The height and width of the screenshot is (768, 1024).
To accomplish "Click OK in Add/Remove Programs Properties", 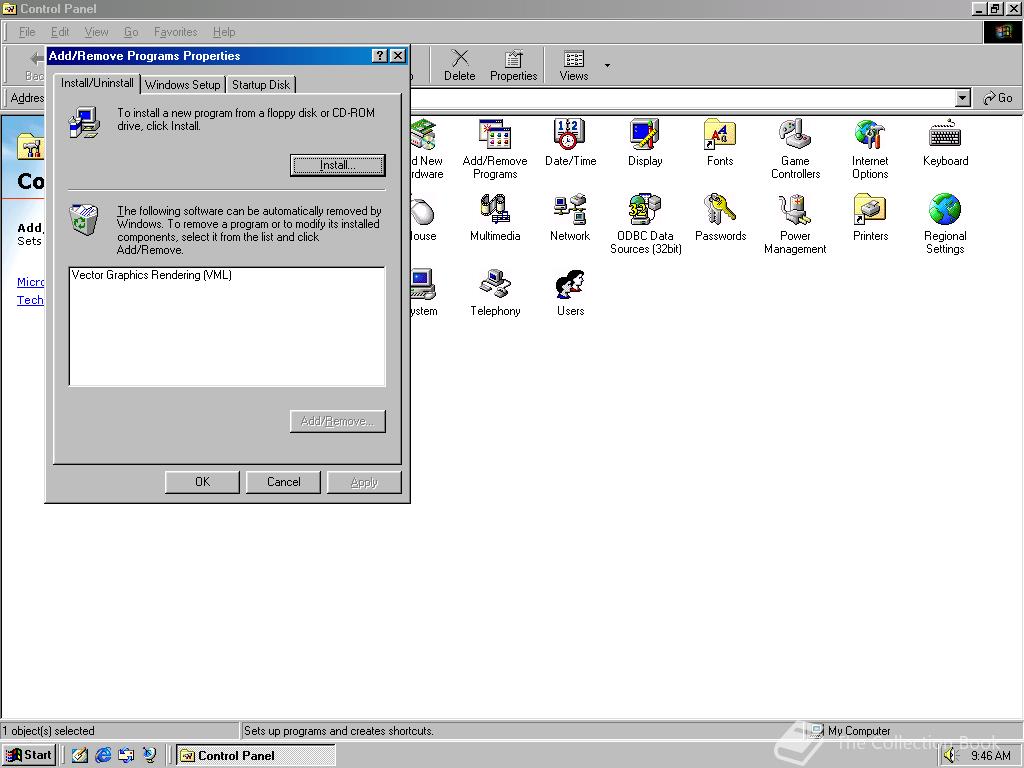I will (202, 482).
